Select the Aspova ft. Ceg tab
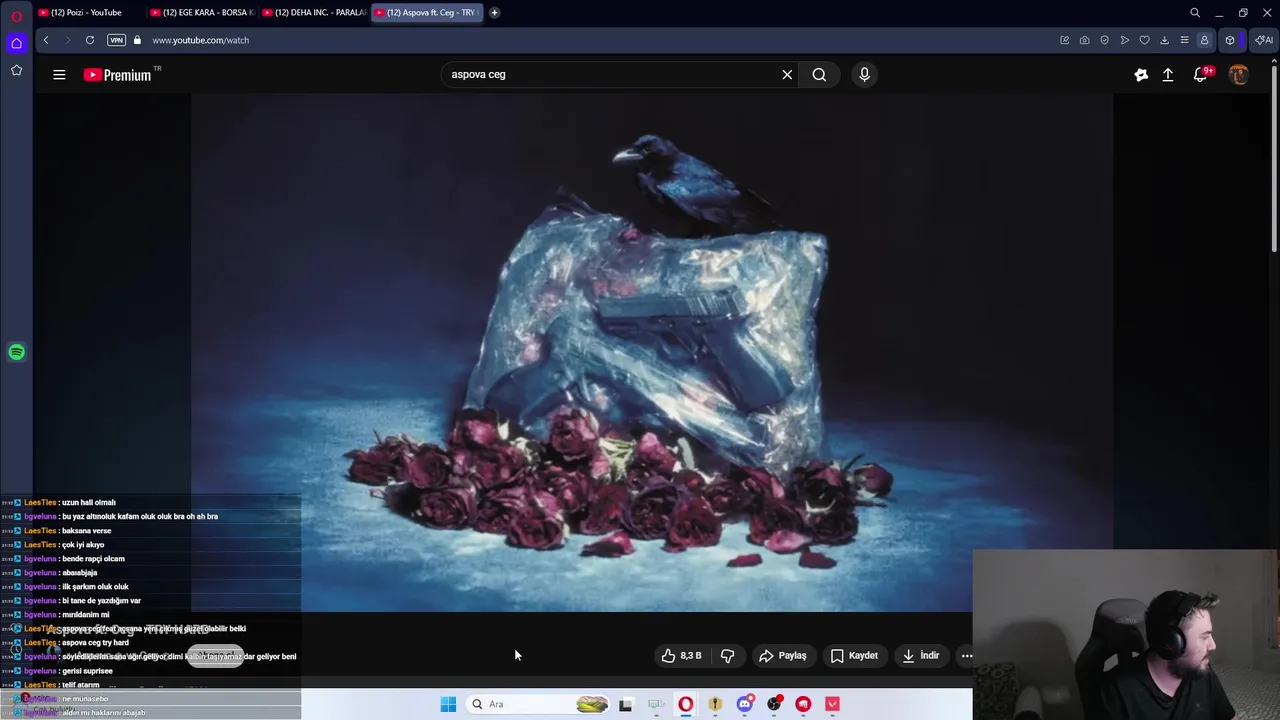 click(x=426, y=12)
